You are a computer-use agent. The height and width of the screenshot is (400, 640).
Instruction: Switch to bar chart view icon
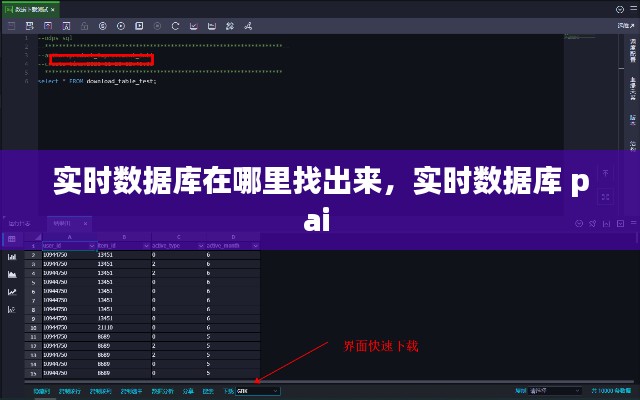(12, 257)
